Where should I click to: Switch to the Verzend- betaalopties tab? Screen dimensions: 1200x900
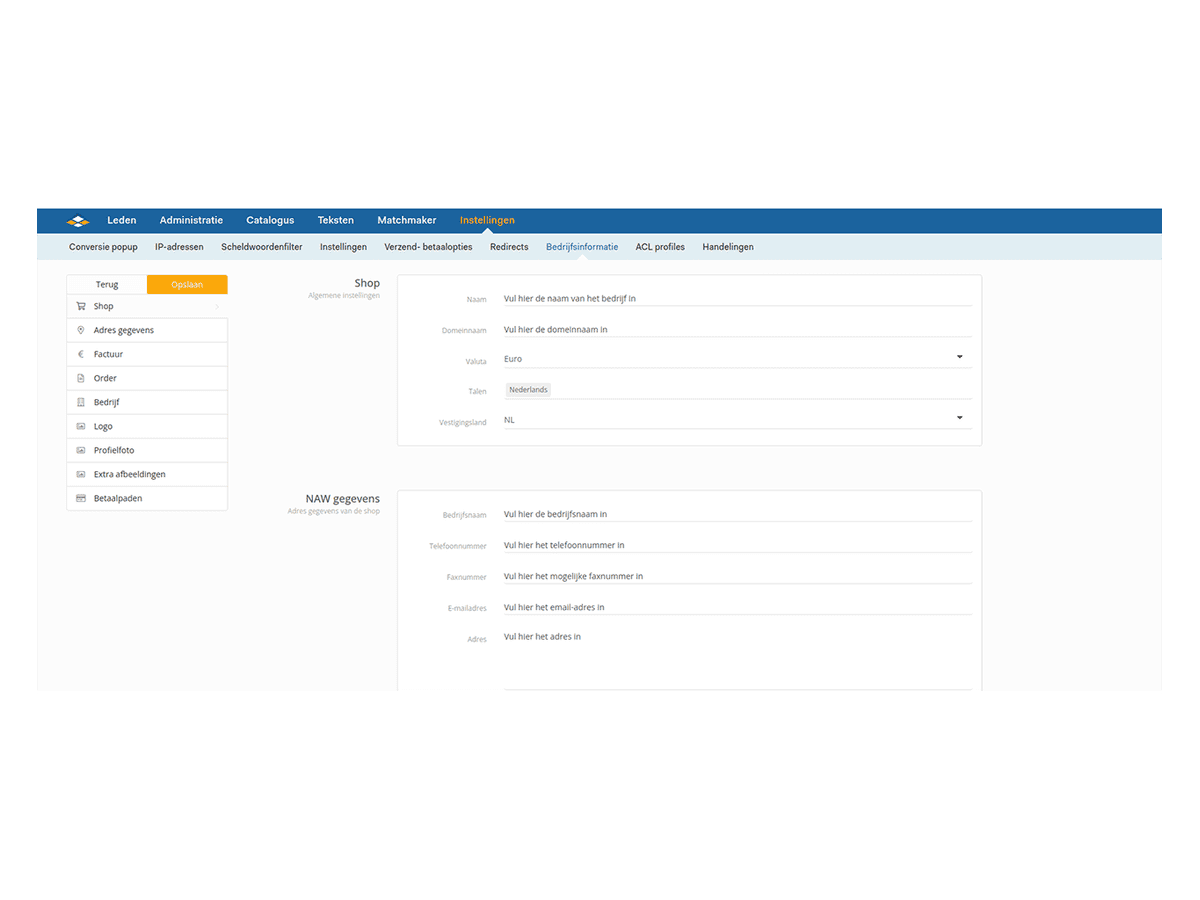(428, 247)
